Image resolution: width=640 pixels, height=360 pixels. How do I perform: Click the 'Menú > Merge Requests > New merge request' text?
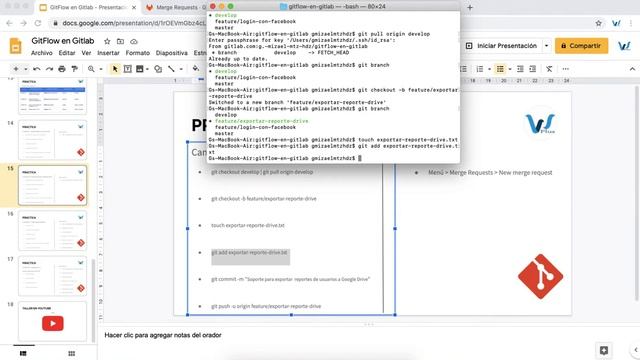(490, 173)
